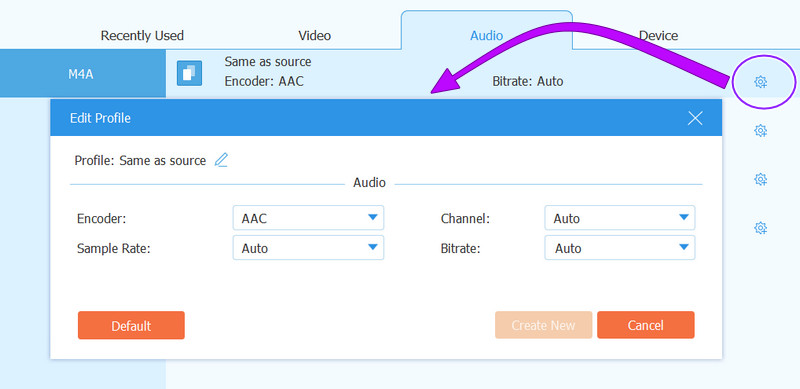Click the Profile: Same as source label
The image size is (800, 389).
point(140,160)
